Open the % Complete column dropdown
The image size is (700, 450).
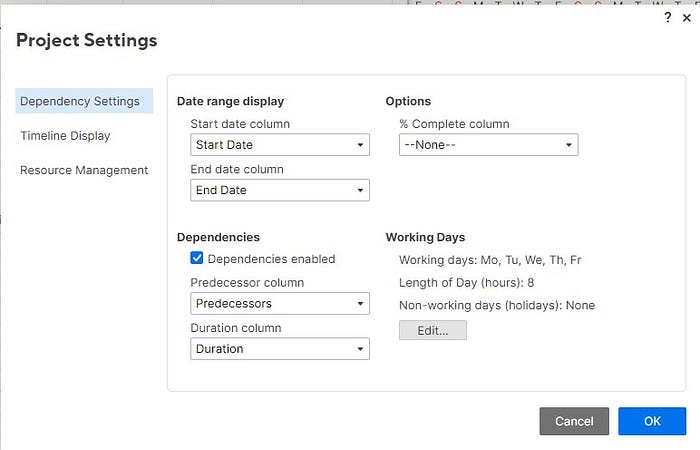[487, 145]
